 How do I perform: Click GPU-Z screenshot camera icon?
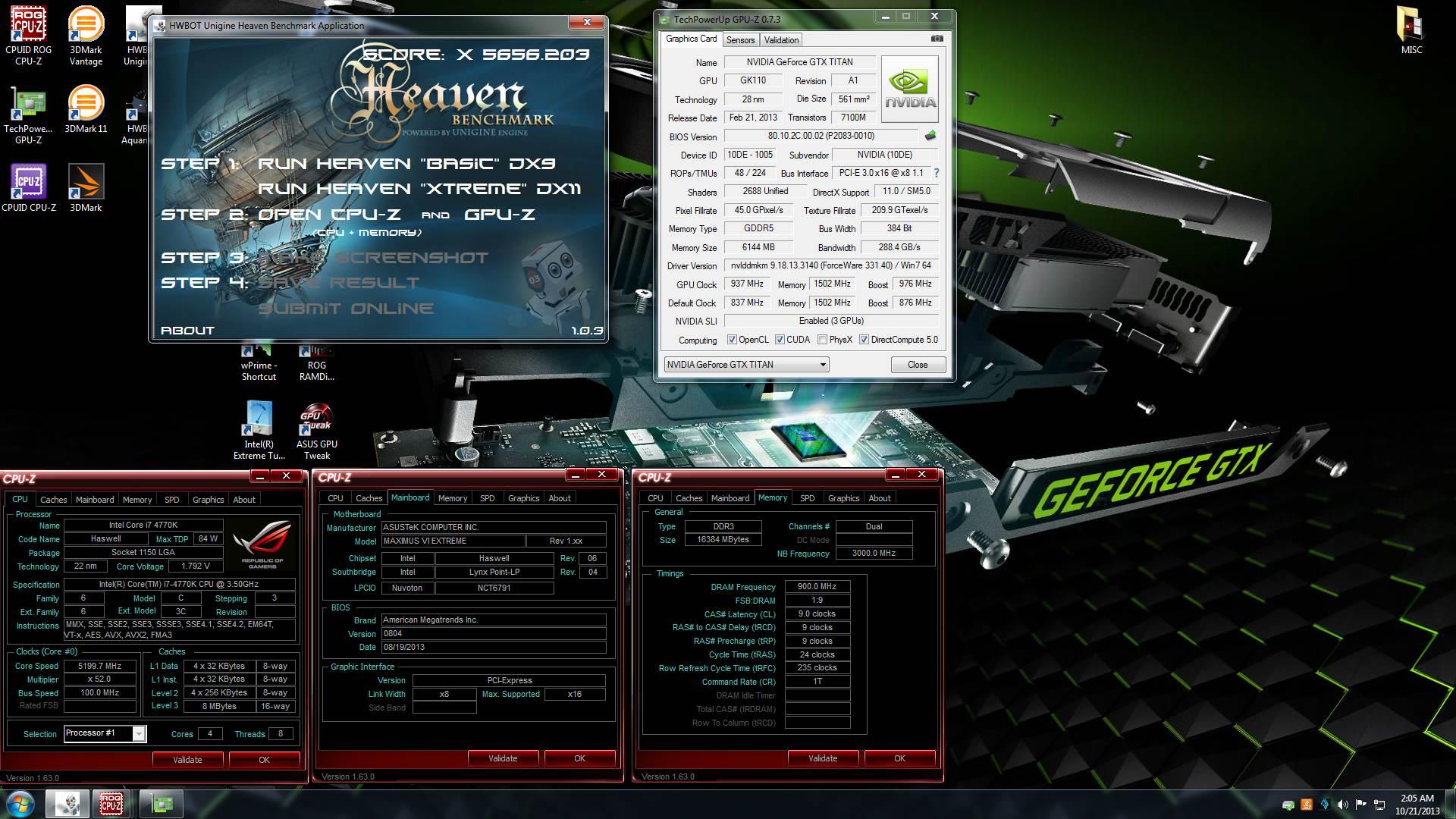(x=937, y=39)
